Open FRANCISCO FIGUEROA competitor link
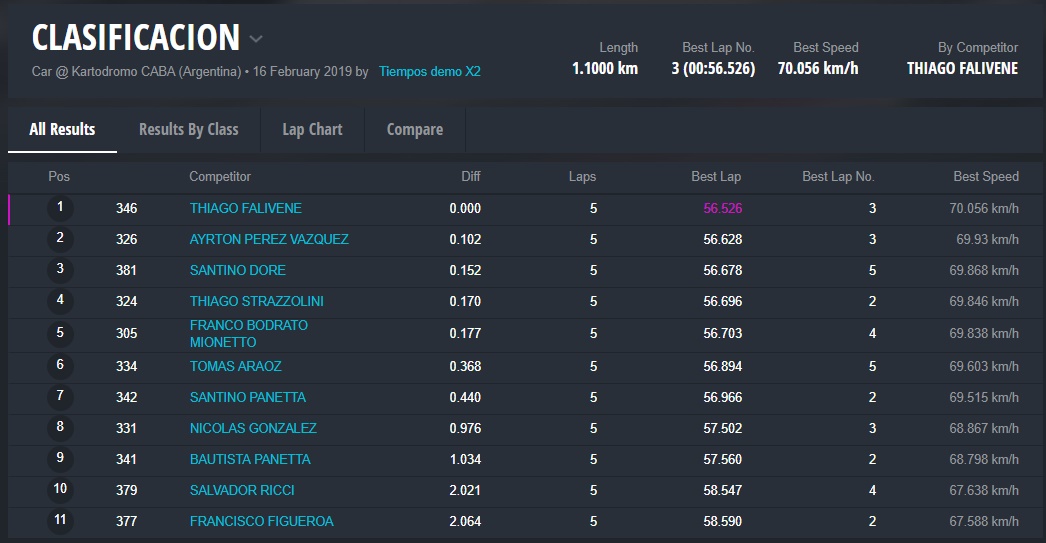This screenshot has width=1046, height=543. [261, 521]
